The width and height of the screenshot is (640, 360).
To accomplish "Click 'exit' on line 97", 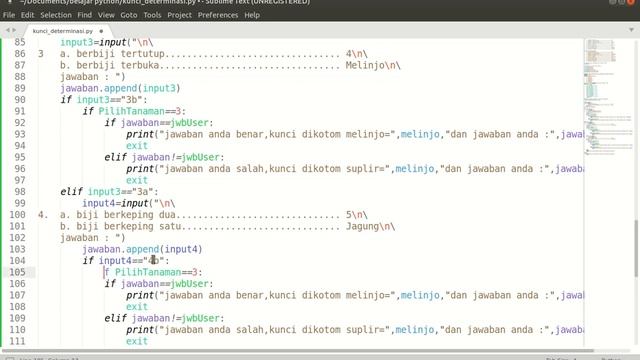I will pos(137,180).
